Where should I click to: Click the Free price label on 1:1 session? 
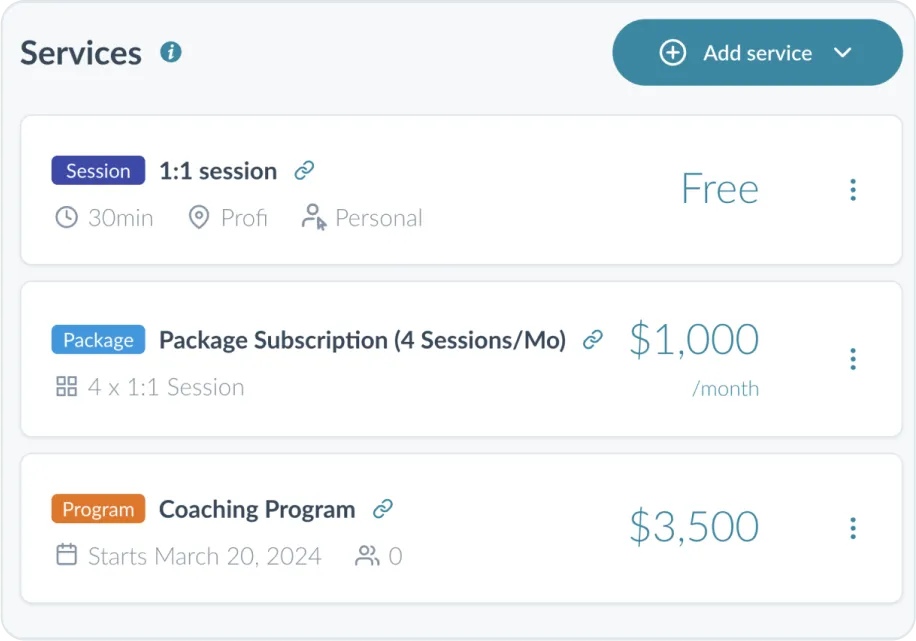click(719, 189)
